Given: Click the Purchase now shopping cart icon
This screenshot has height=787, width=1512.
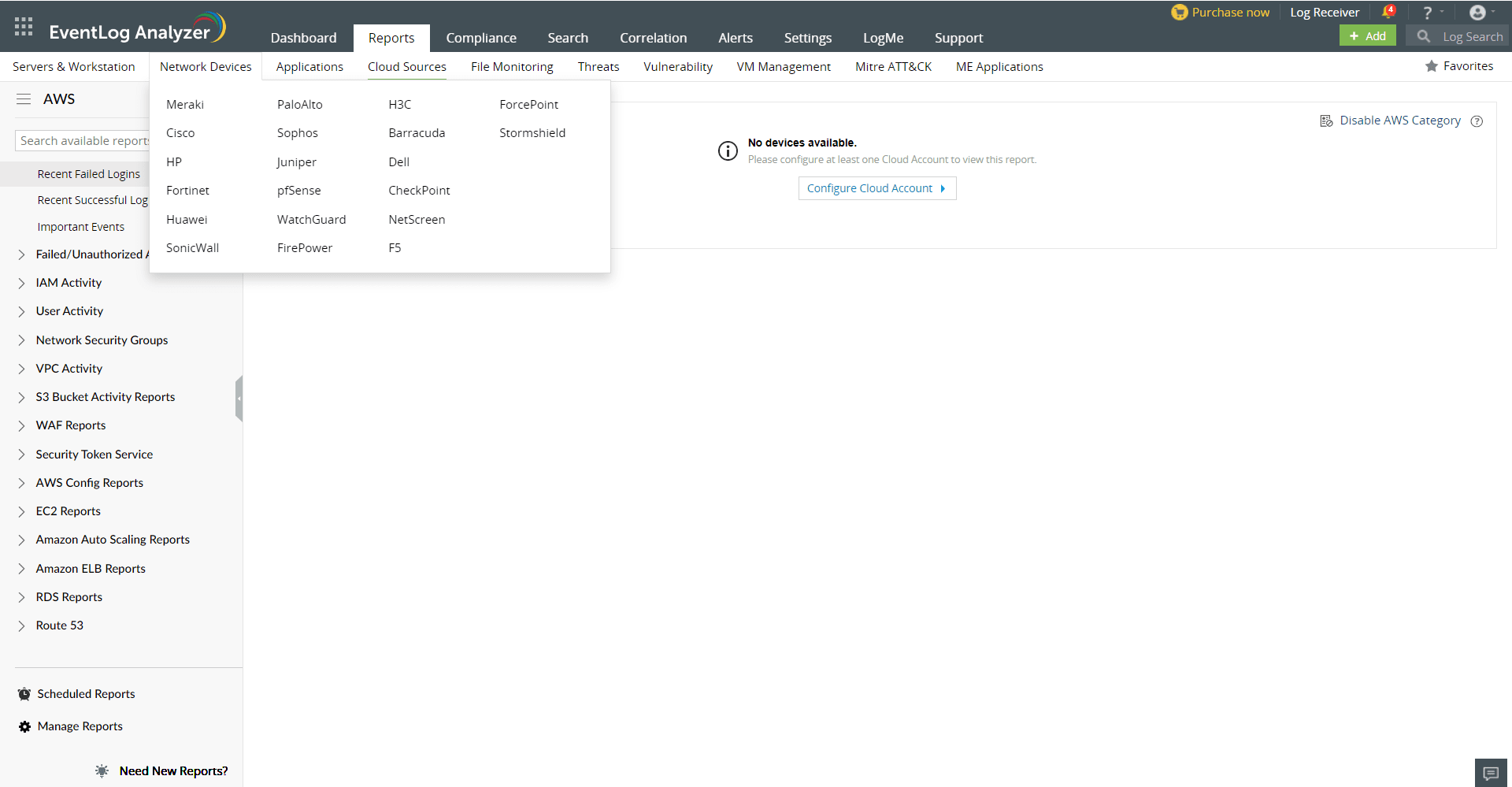Looking at the screenshot, I should tap(1179, 12).
